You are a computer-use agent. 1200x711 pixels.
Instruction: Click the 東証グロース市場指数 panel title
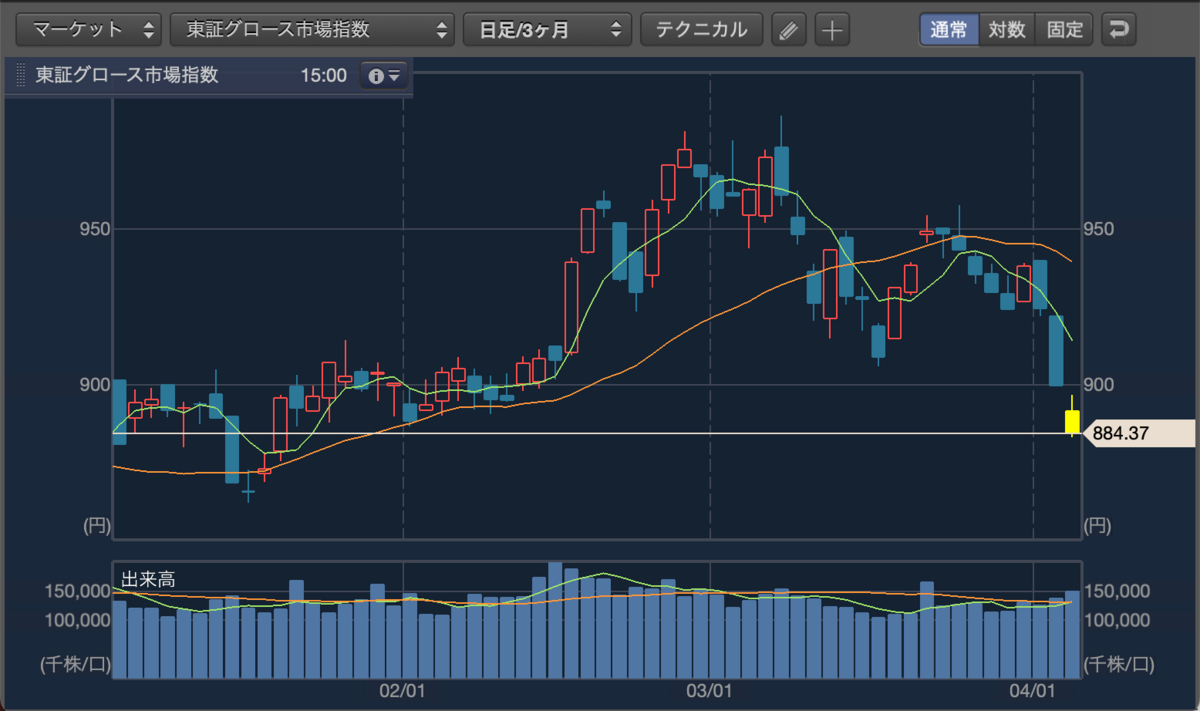[x=127, y=75]
